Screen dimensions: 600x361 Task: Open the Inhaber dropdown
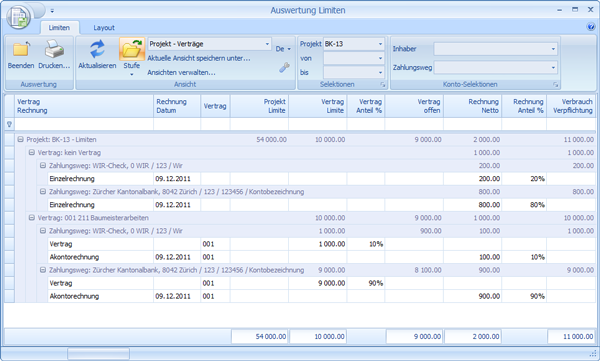553,49
